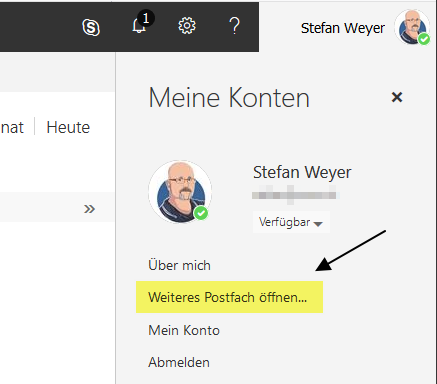This screenshot has width=437, height=384.
Task: Open Skype from the header bar
Action: (x=91, y=27)
